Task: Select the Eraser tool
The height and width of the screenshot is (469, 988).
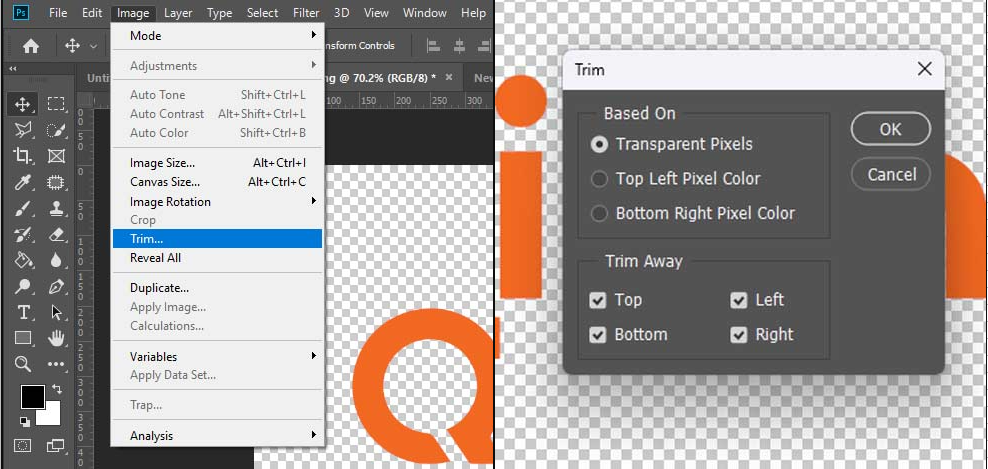Action: (x=56, y=234)
